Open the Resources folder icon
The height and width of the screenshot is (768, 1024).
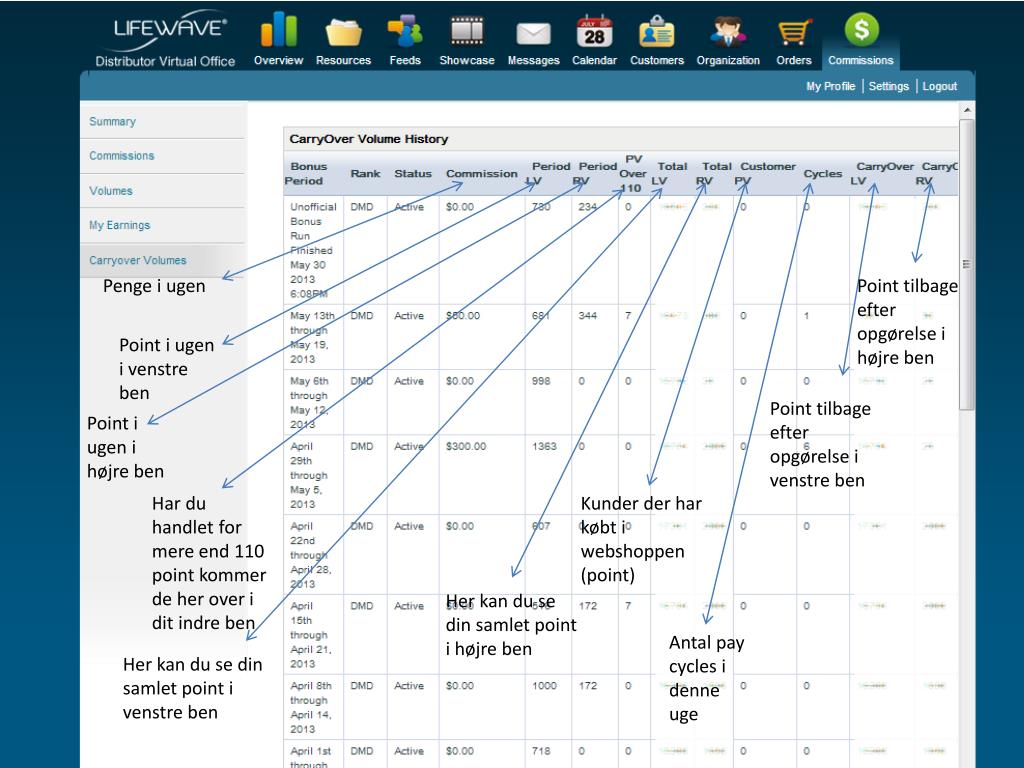click(x=344, y=32)
